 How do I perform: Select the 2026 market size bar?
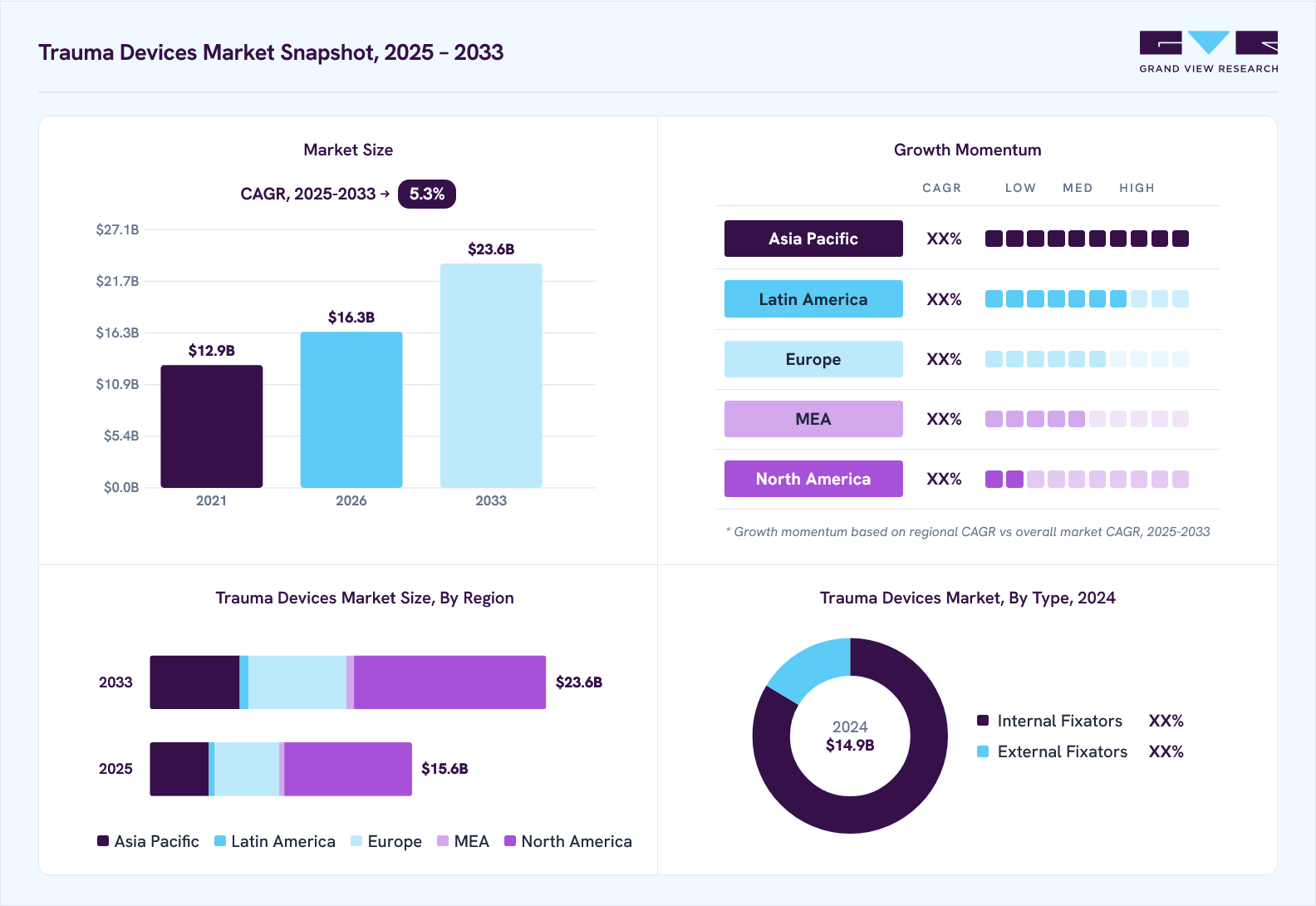351,410
